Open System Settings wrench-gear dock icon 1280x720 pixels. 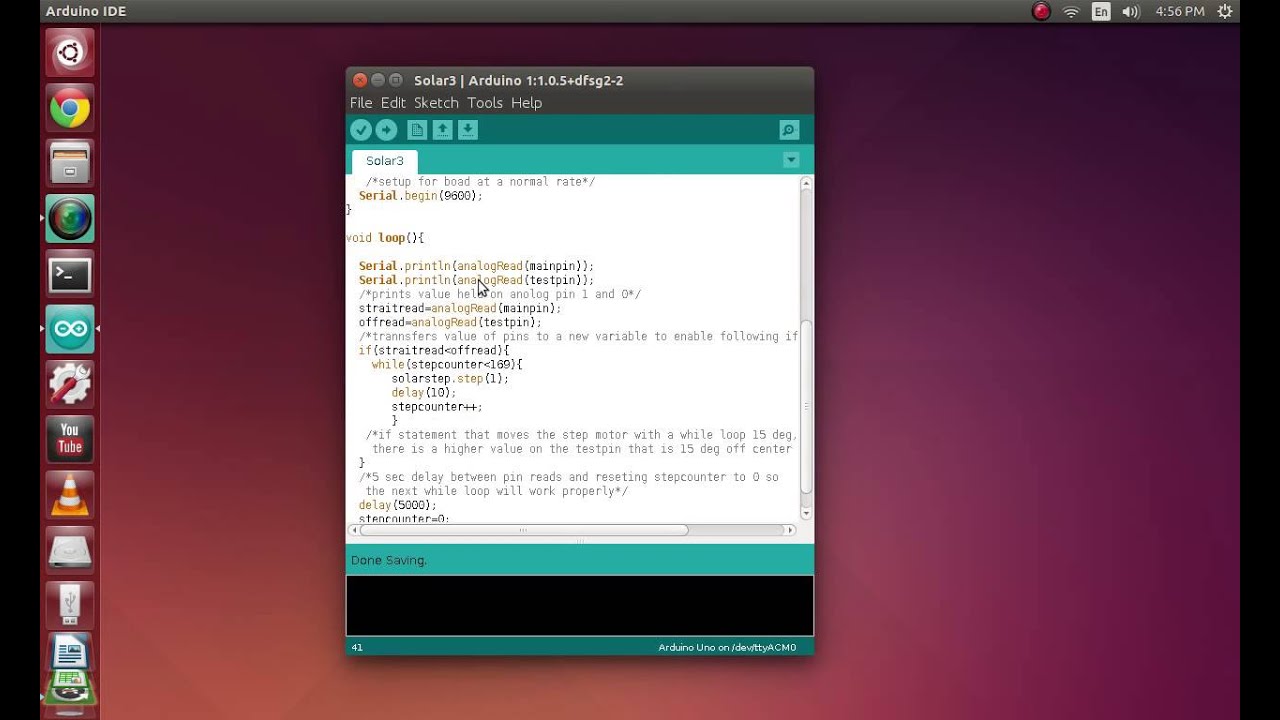pos(70,384)
